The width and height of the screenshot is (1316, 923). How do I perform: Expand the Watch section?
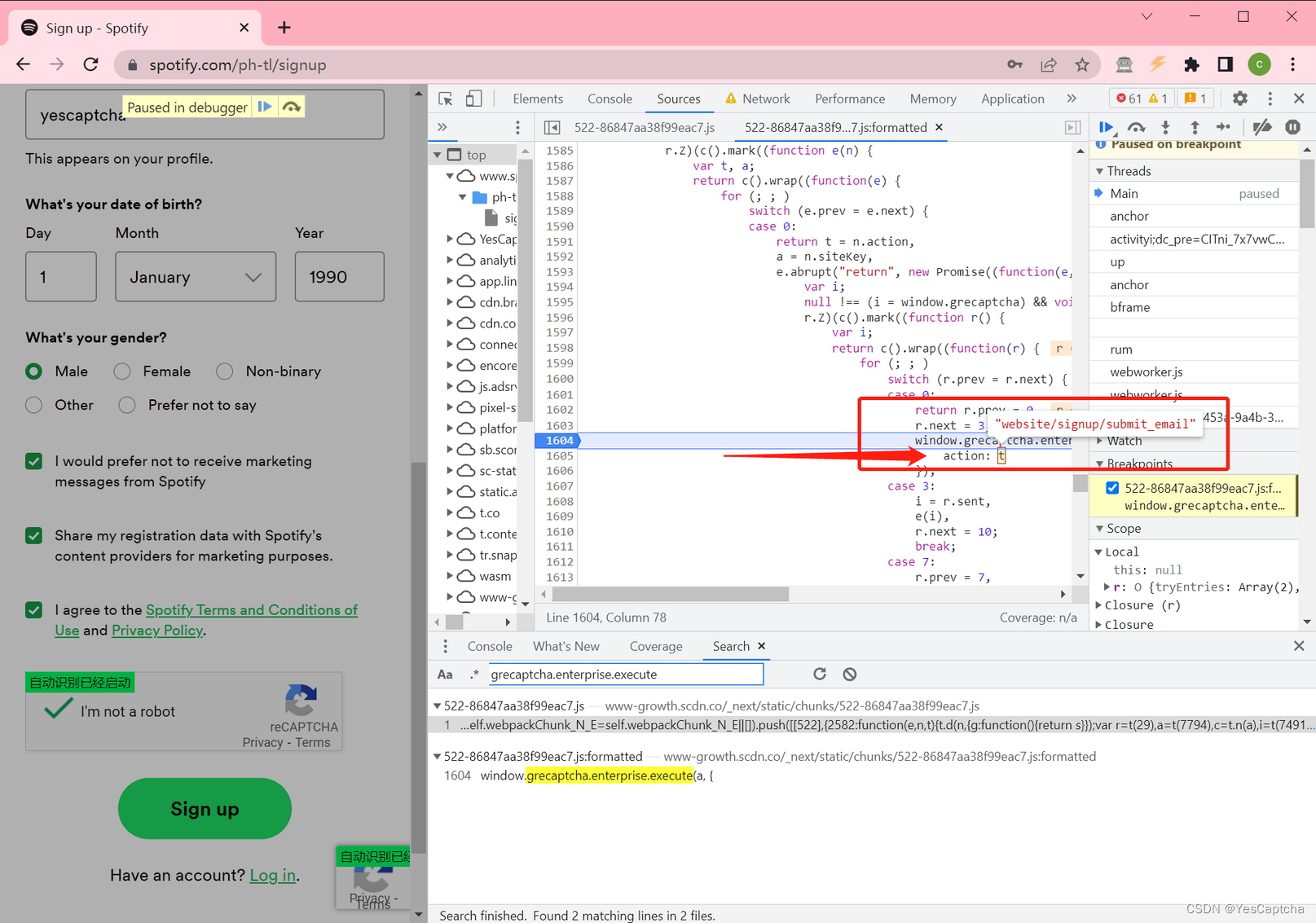coord(1100,441)
